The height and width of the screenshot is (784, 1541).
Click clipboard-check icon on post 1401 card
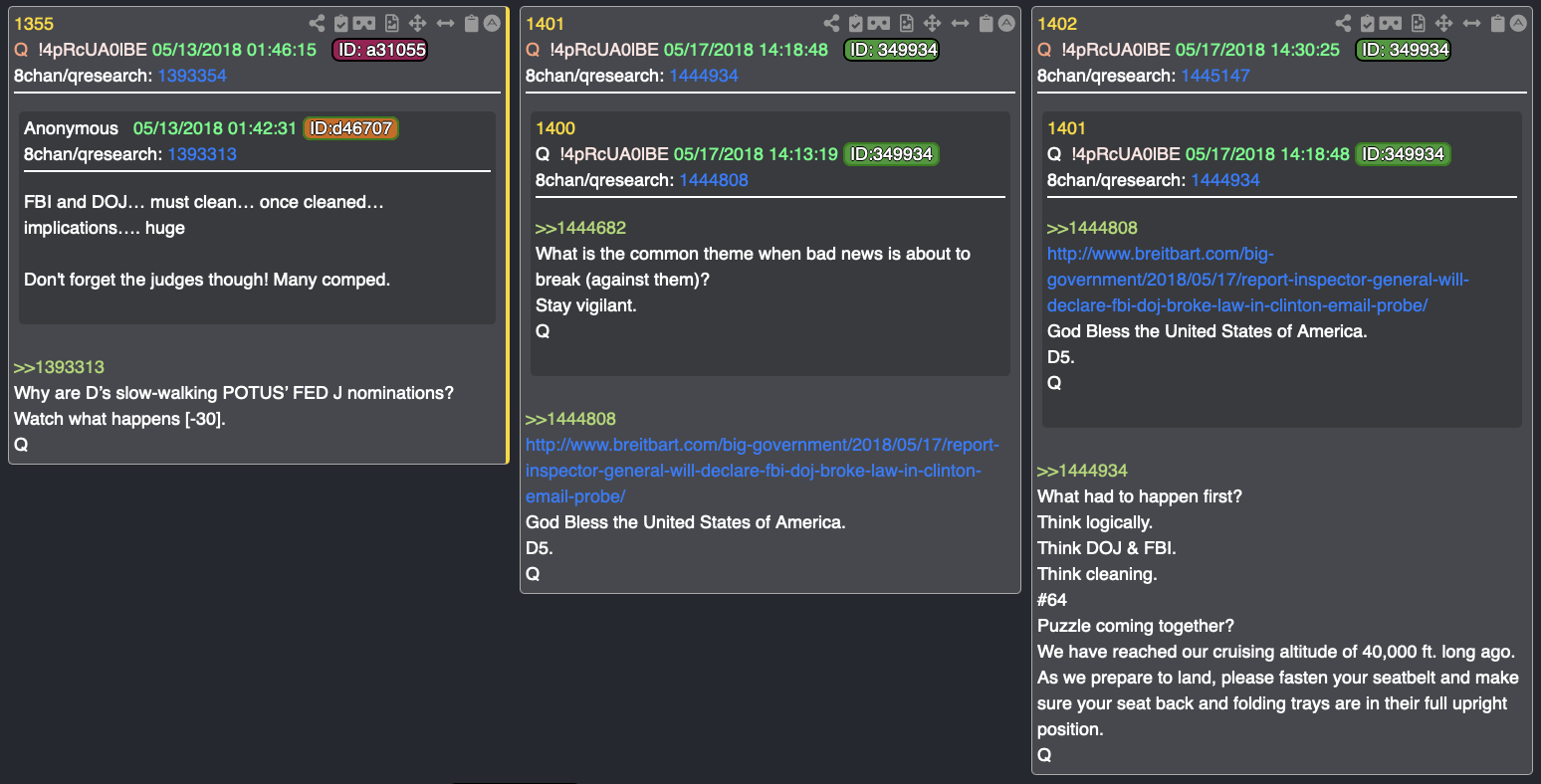pyautogui.click(x=856, y=23)
